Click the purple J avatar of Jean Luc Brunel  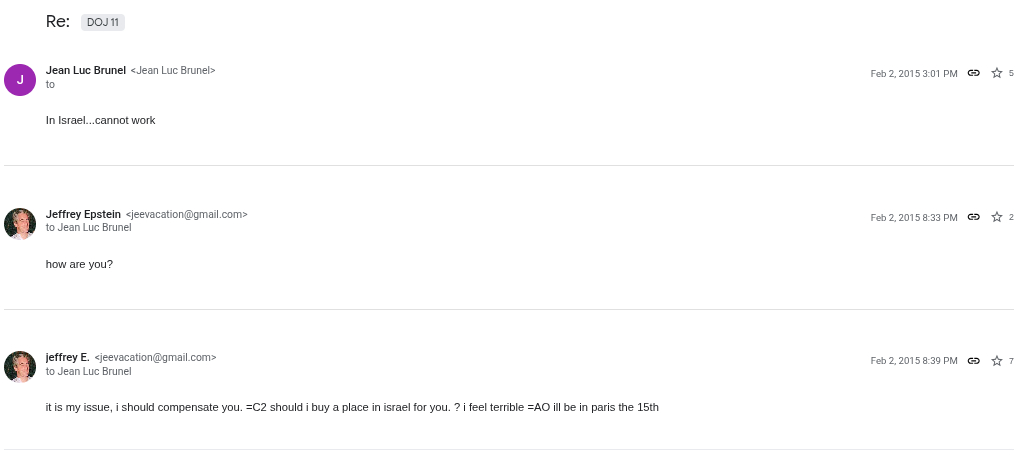[x=20, y=79]
